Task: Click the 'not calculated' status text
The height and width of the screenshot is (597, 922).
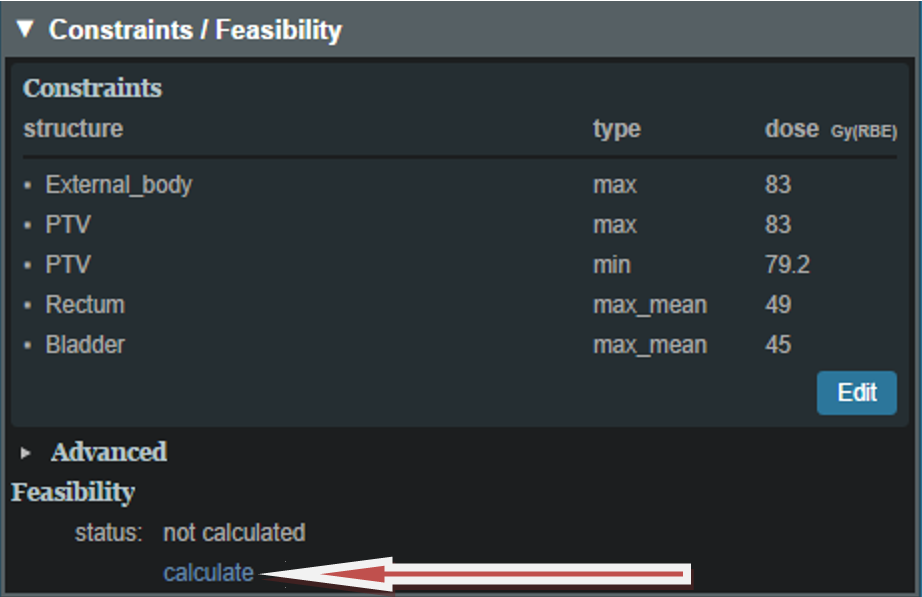Action: click(x=234, y=533)
